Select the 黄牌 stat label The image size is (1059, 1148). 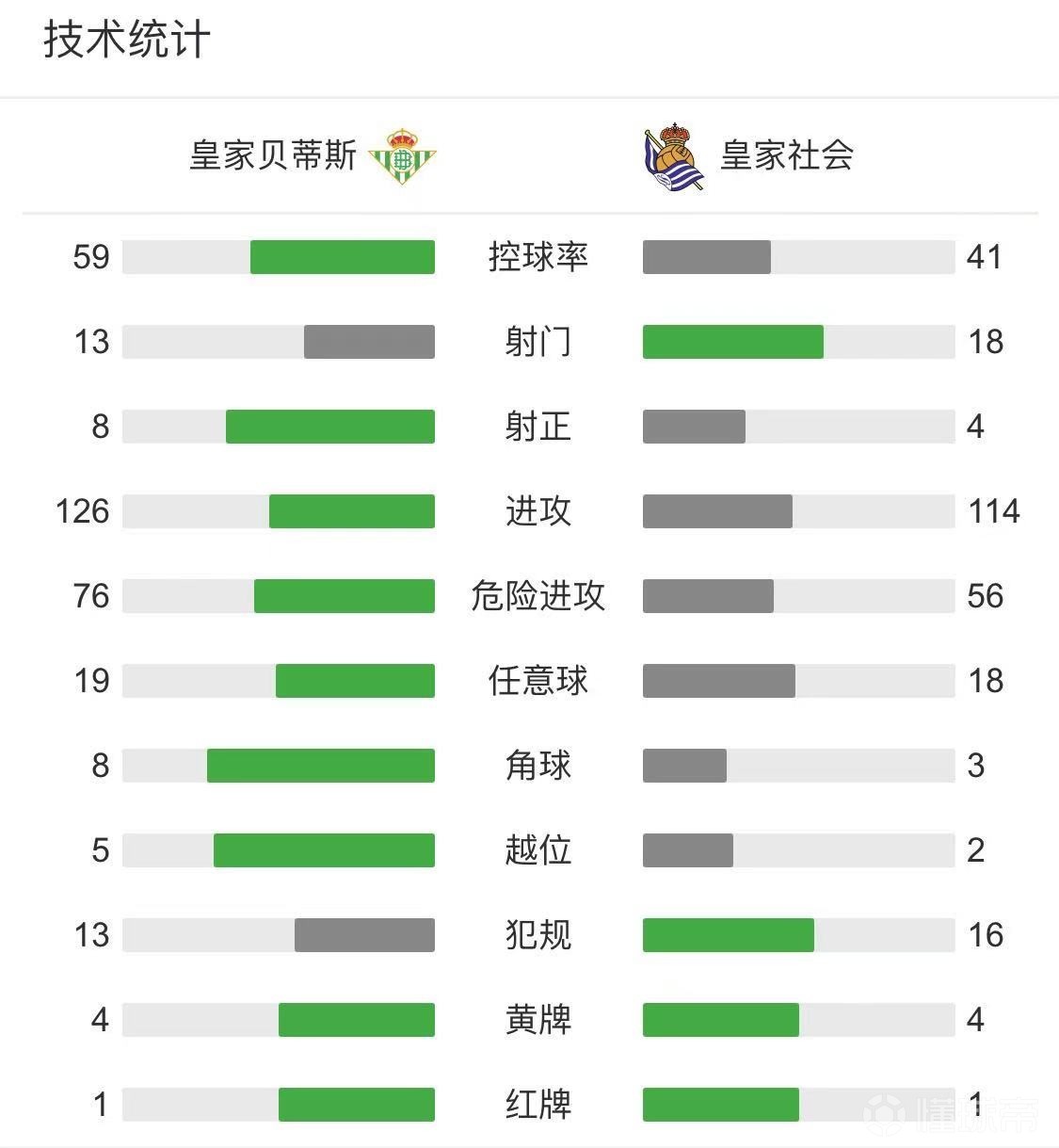(538, 1020)
